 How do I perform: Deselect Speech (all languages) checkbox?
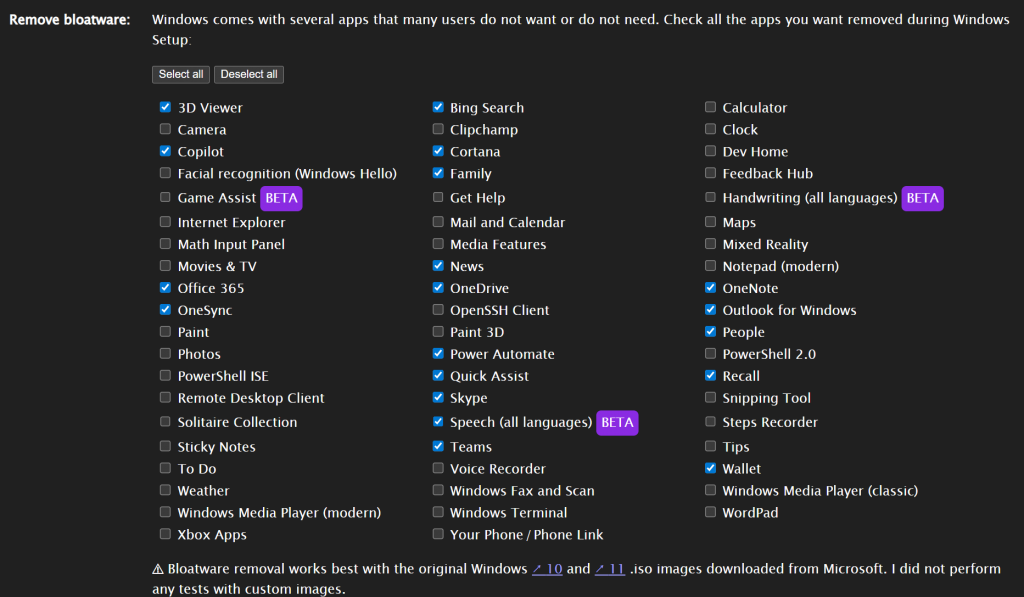438,422
